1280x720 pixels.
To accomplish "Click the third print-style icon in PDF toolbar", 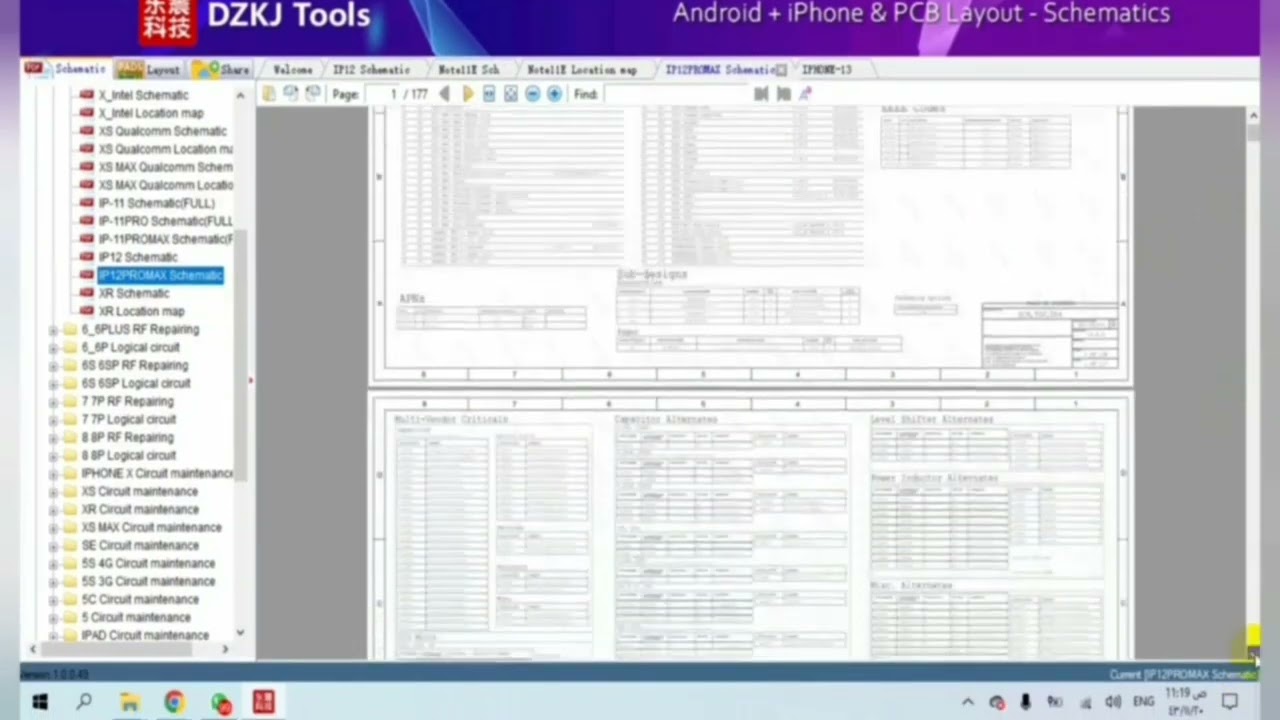I will click(313, 93).
